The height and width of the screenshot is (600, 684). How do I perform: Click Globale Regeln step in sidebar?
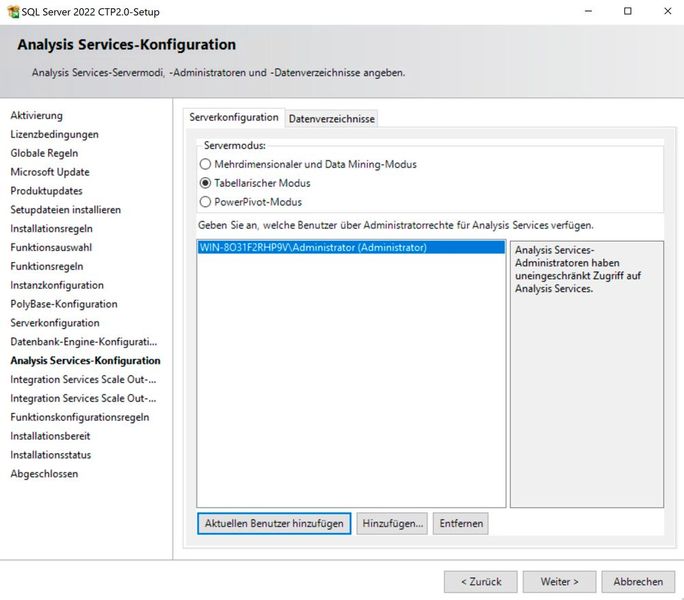[44, 153]
